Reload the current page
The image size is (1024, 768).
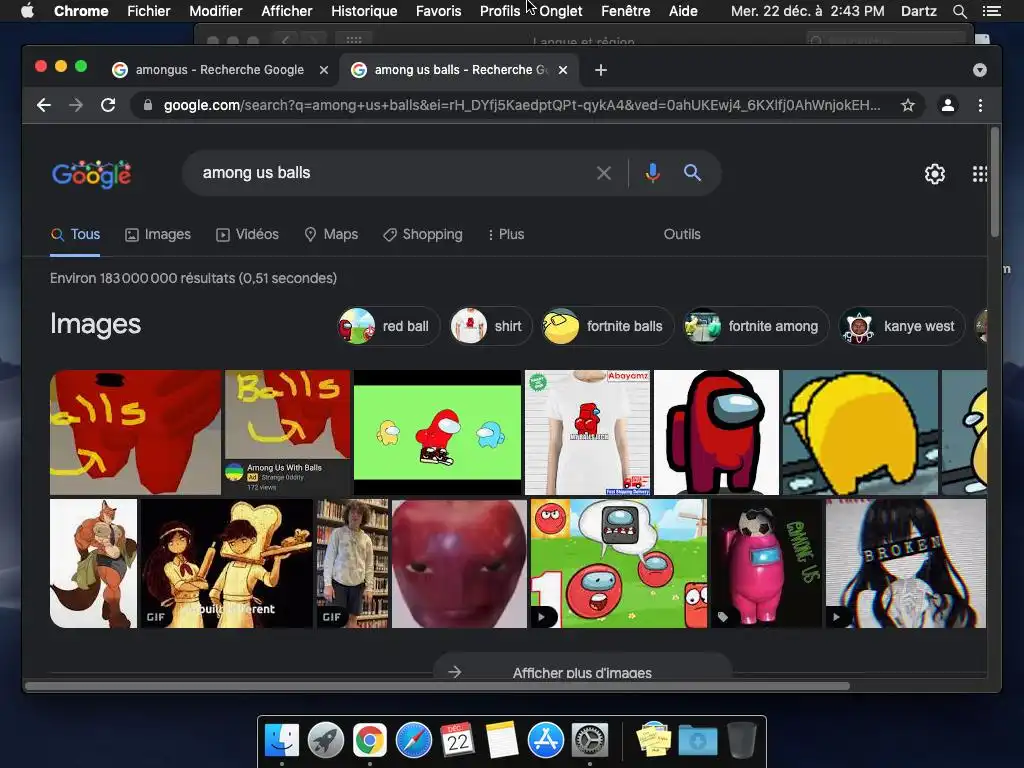(108, 105)
